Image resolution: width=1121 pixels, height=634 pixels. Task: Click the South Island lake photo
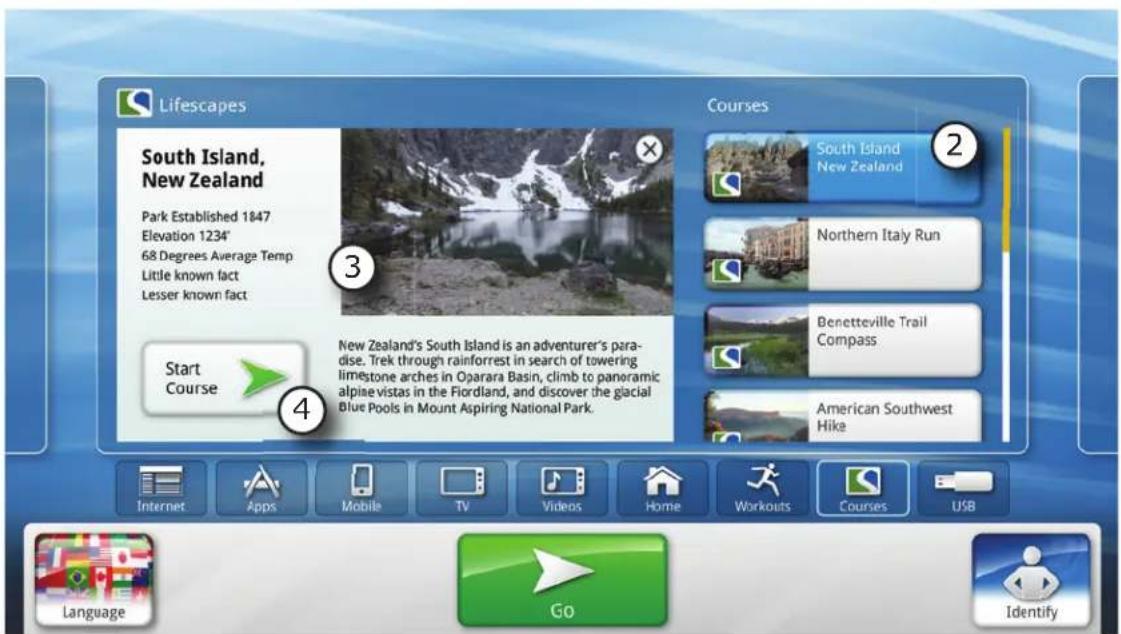tap(507, 222)
